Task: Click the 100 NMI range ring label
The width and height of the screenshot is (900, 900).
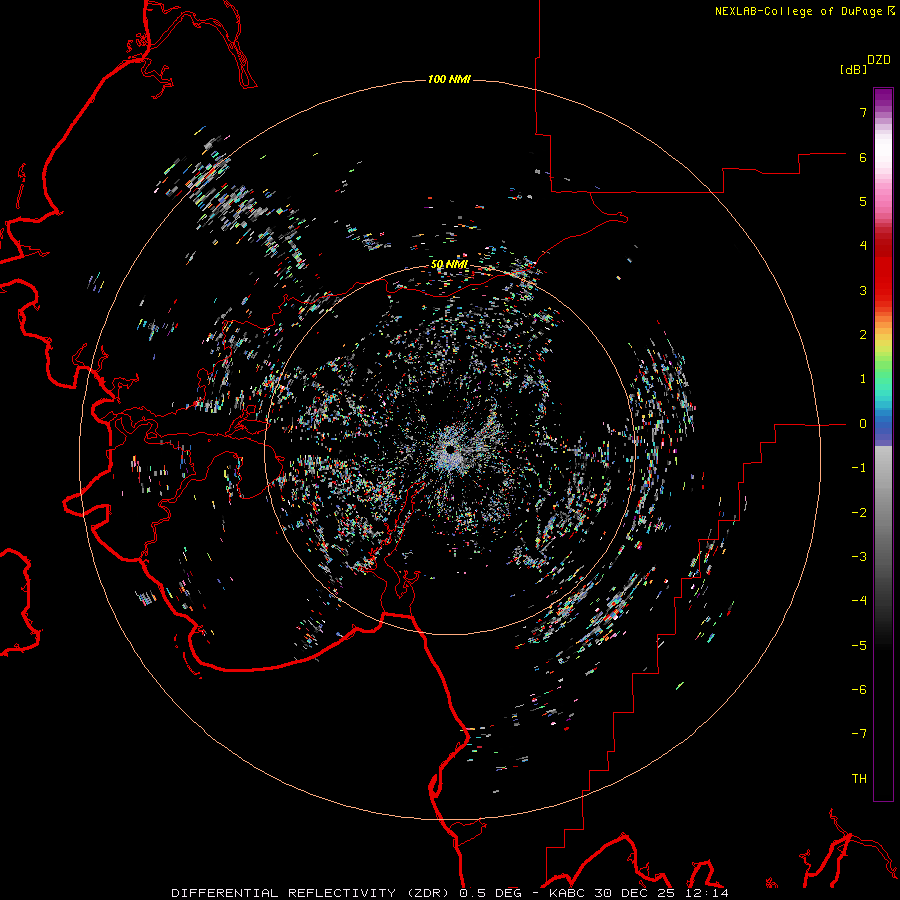Action: [449, 79]
